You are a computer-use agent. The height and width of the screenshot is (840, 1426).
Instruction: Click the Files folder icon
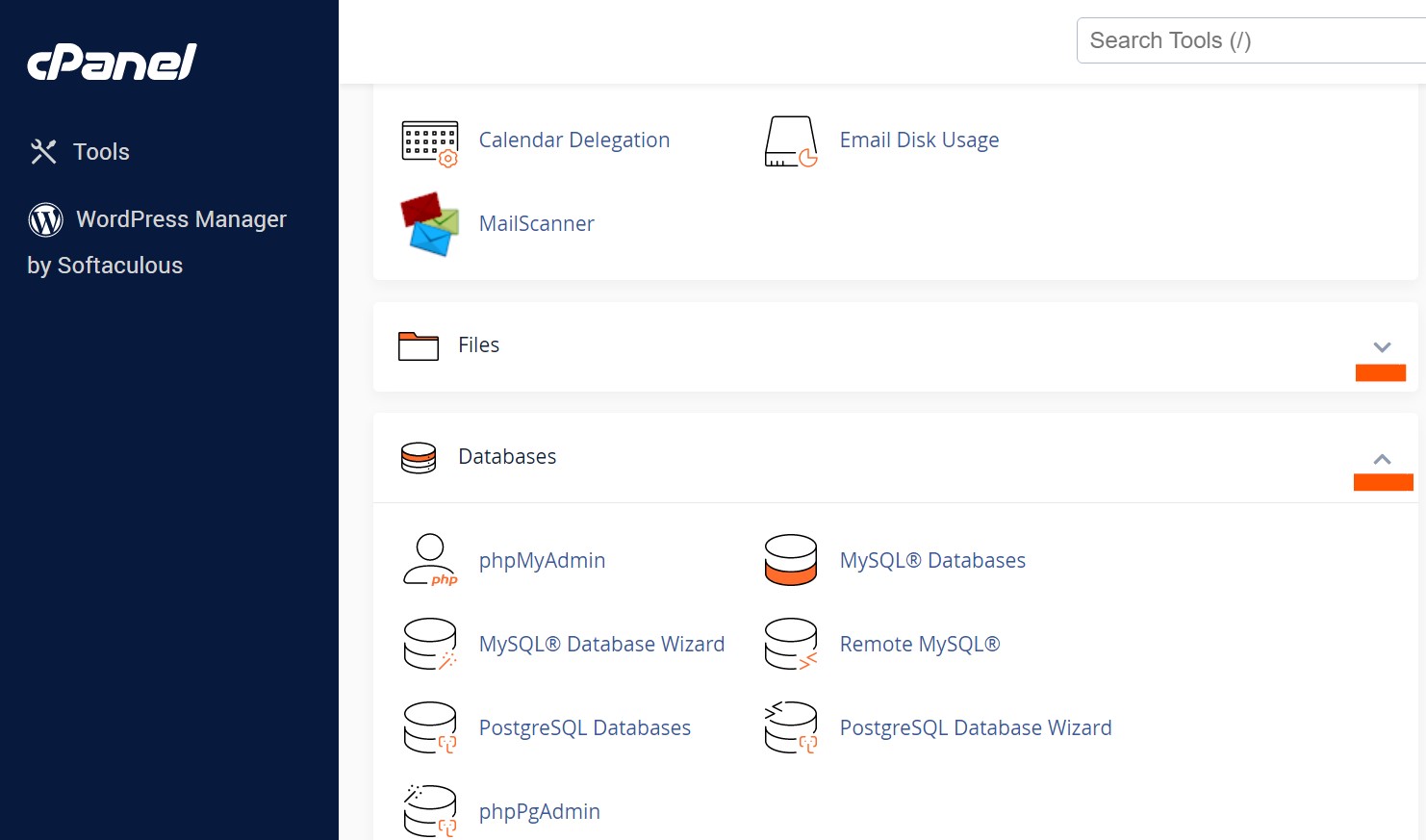(x=419, y=346)
